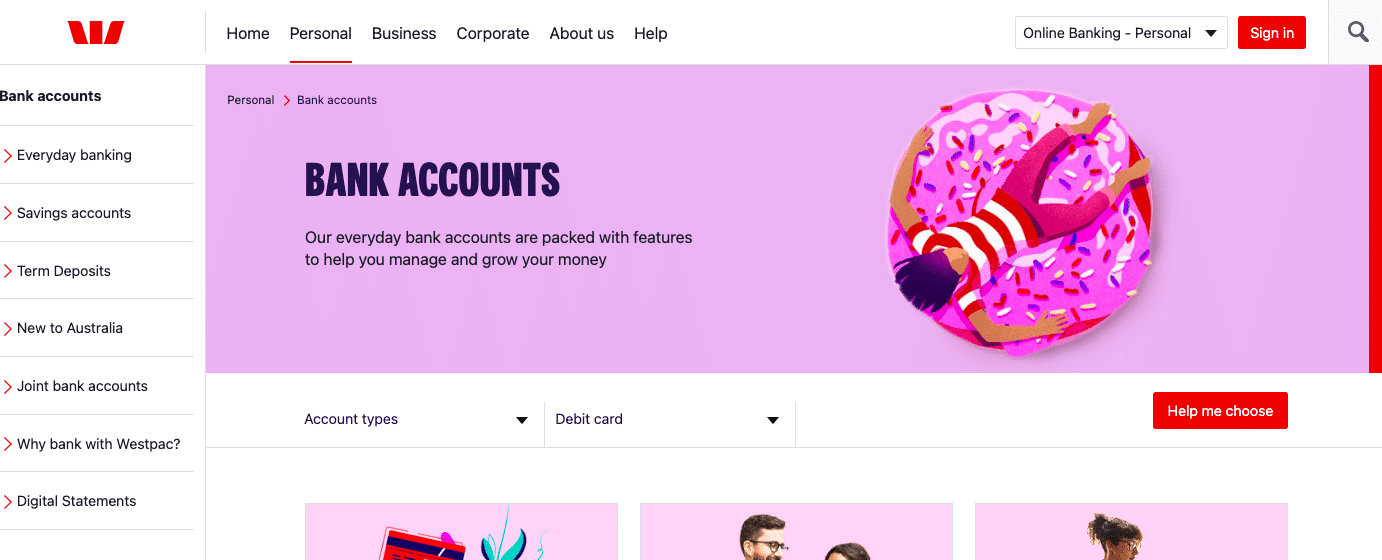Click the Personal breadcrumb link
Image resolution: width=1382 pixels, height=560 pixels.
[251, 100]
